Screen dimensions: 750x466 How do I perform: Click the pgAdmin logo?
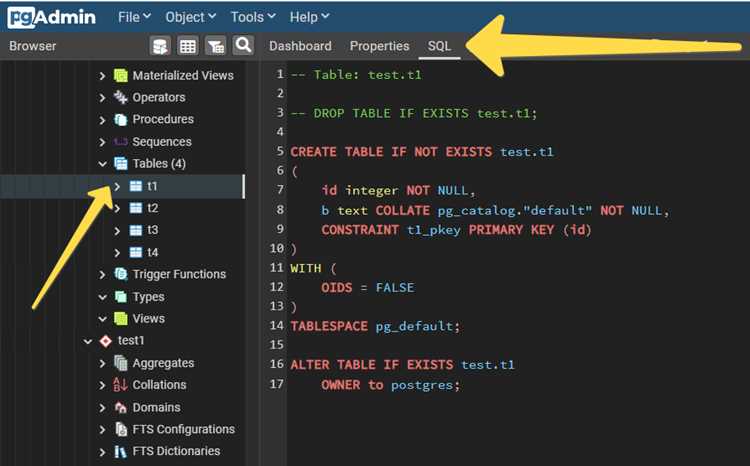coord(51,18)
